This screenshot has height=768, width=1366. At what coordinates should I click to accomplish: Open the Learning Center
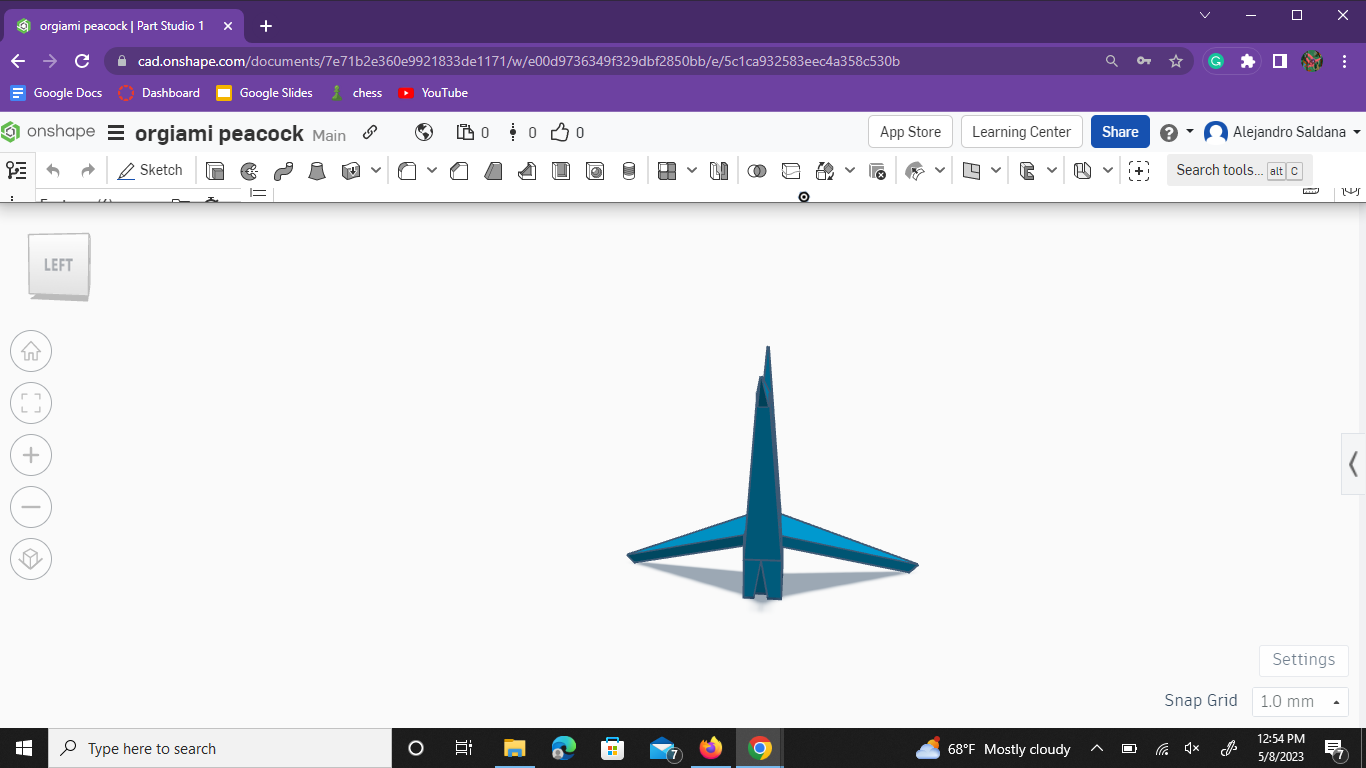(x=1021, y=131)
